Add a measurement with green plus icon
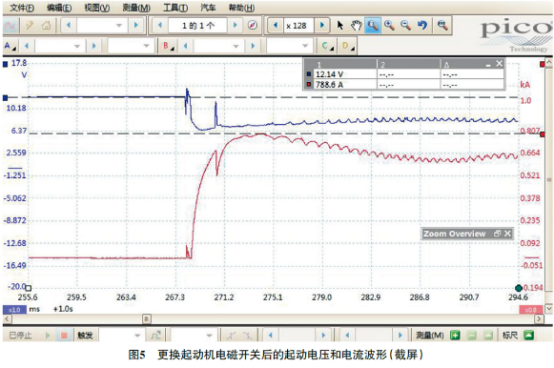Viewport: 554px width, 368px height. pos(455,335)
